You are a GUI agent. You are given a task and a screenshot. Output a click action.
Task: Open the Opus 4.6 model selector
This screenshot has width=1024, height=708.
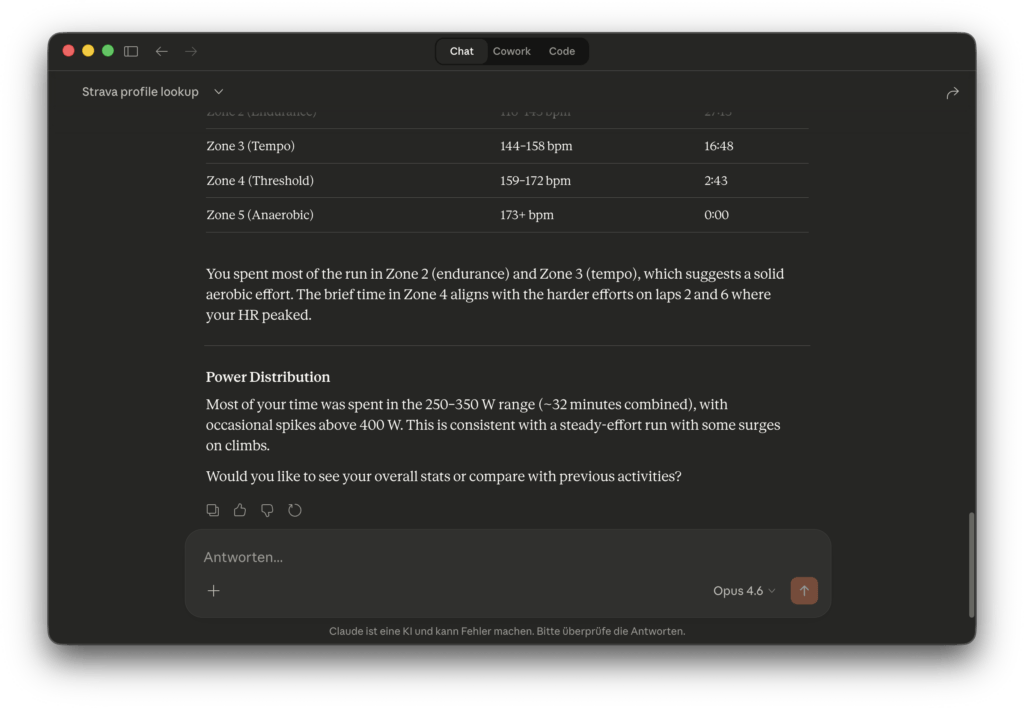click(x=744, y=590)
